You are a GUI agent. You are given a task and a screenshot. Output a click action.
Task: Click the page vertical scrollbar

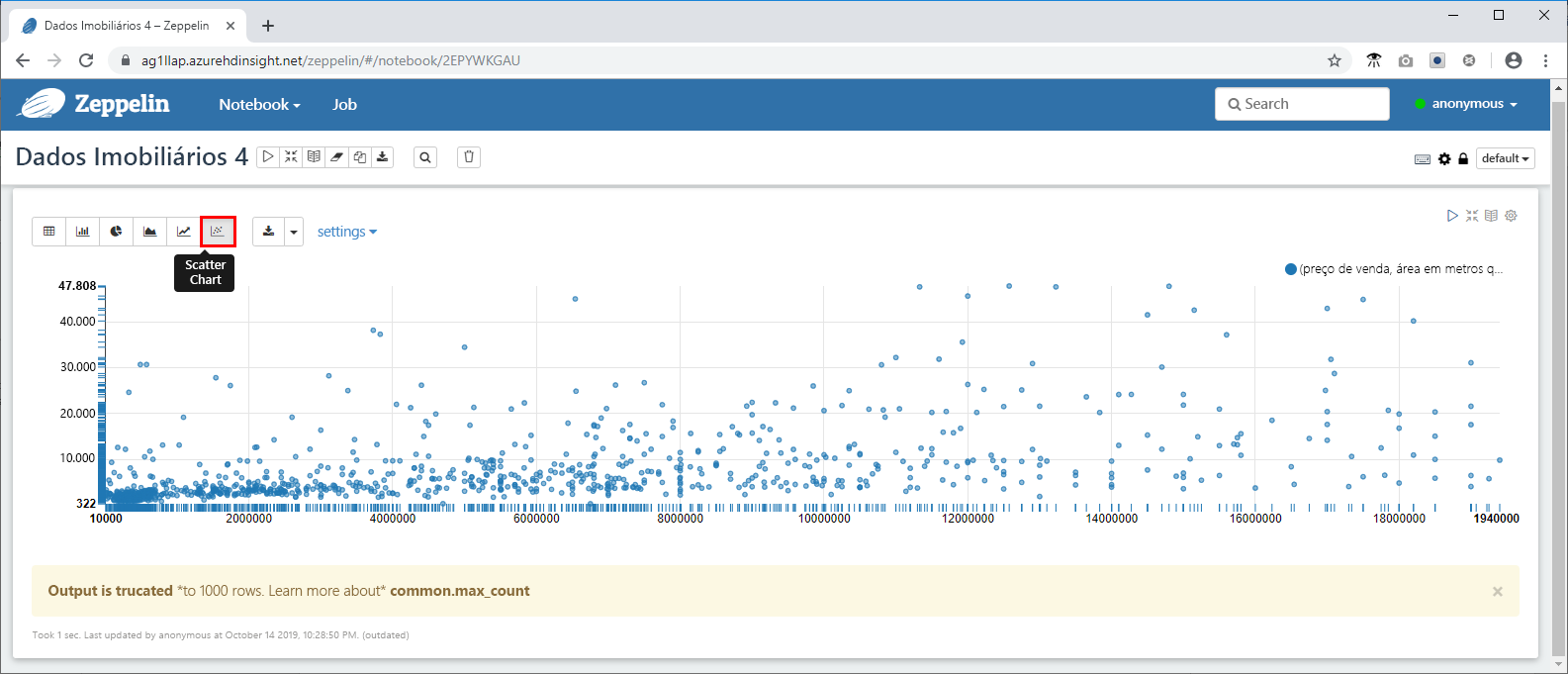(x=1558, y=376)
